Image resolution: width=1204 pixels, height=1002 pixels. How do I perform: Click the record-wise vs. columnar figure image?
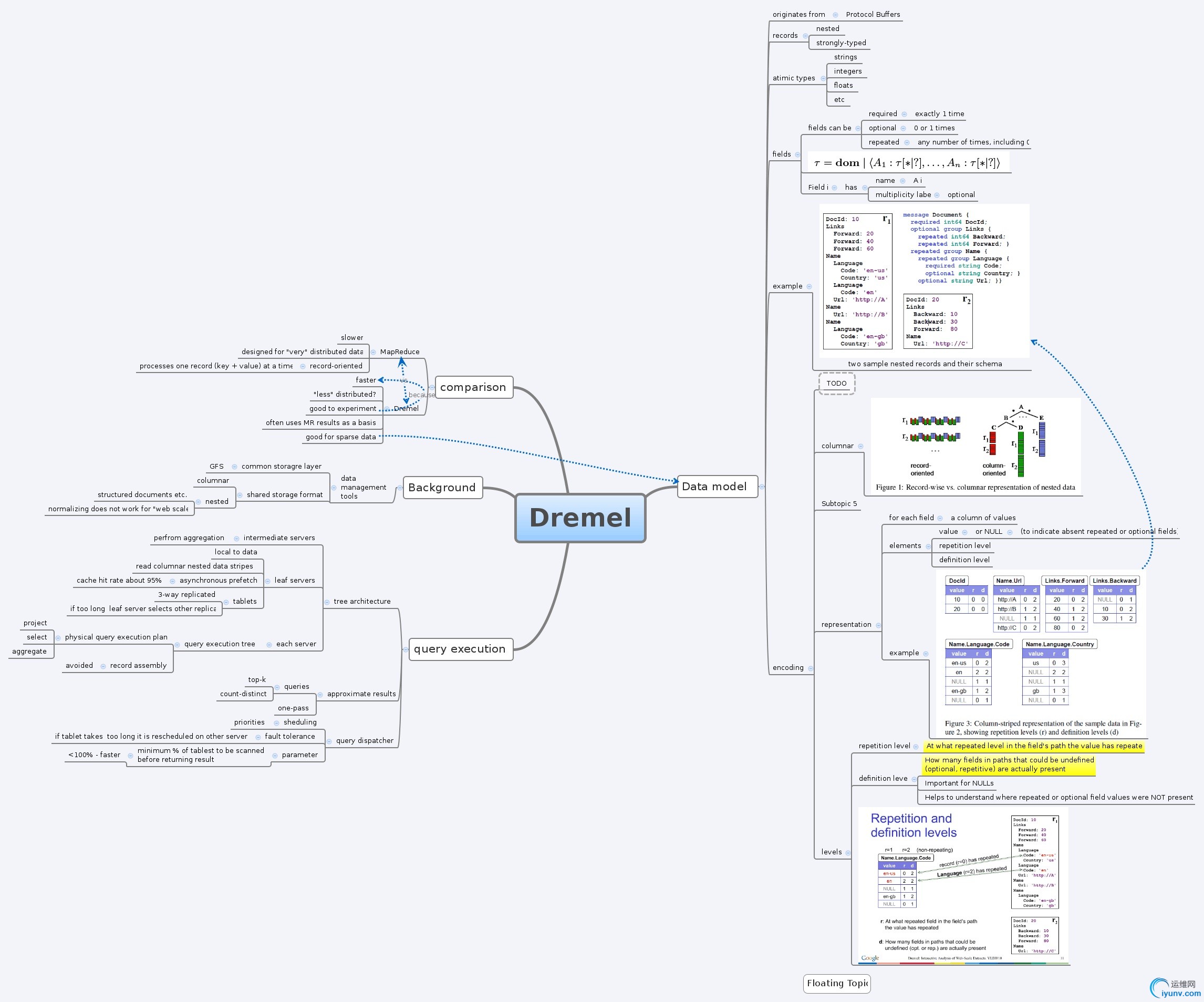pyautogui.click(x=975, y=446)
